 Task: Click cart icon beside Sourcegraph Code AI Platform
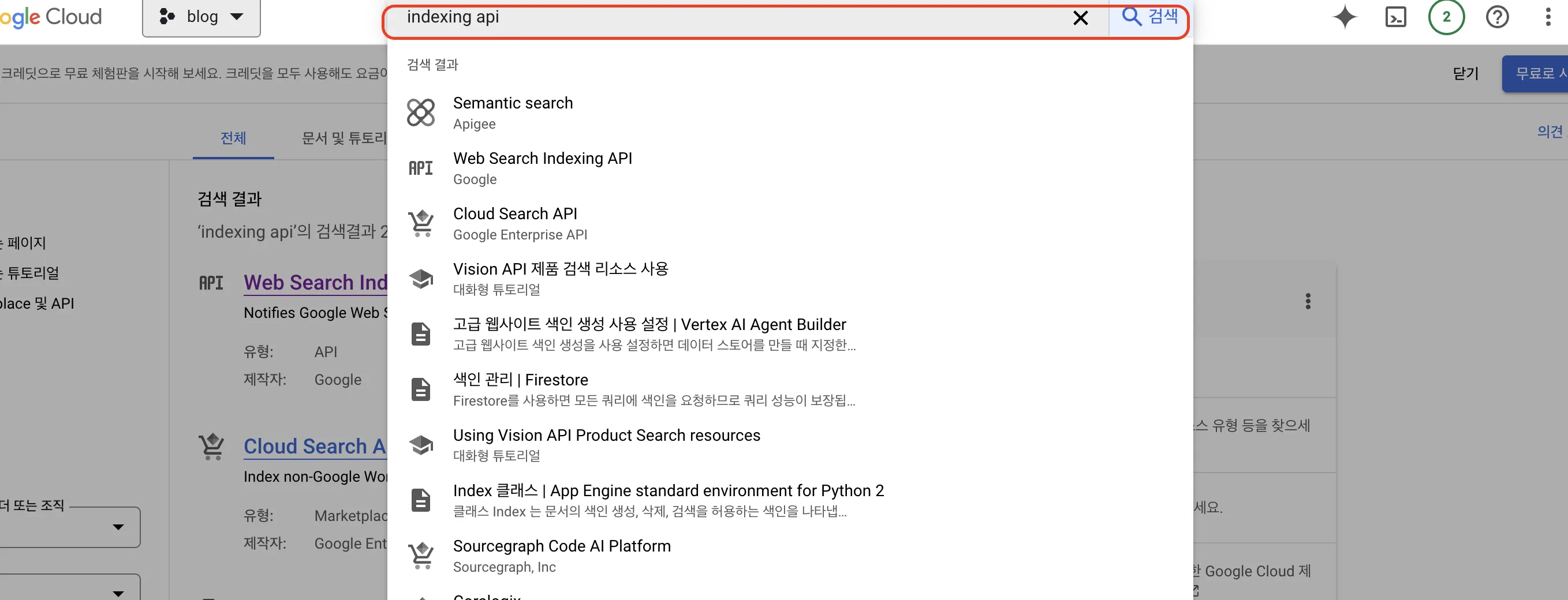tap(421, 556)
